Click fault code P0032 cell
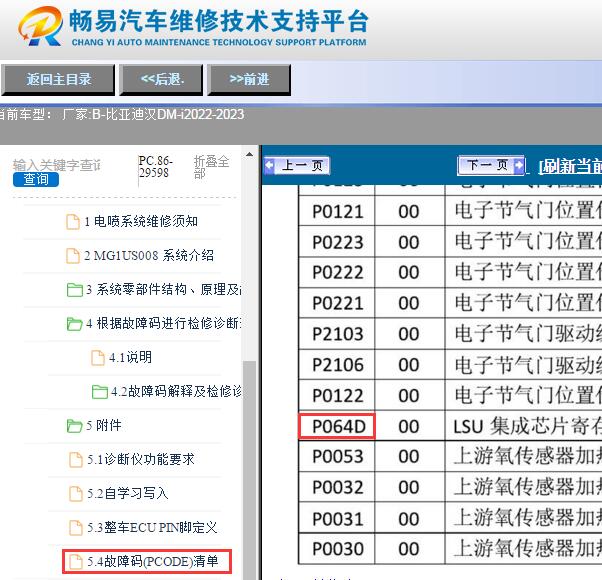 337,487
